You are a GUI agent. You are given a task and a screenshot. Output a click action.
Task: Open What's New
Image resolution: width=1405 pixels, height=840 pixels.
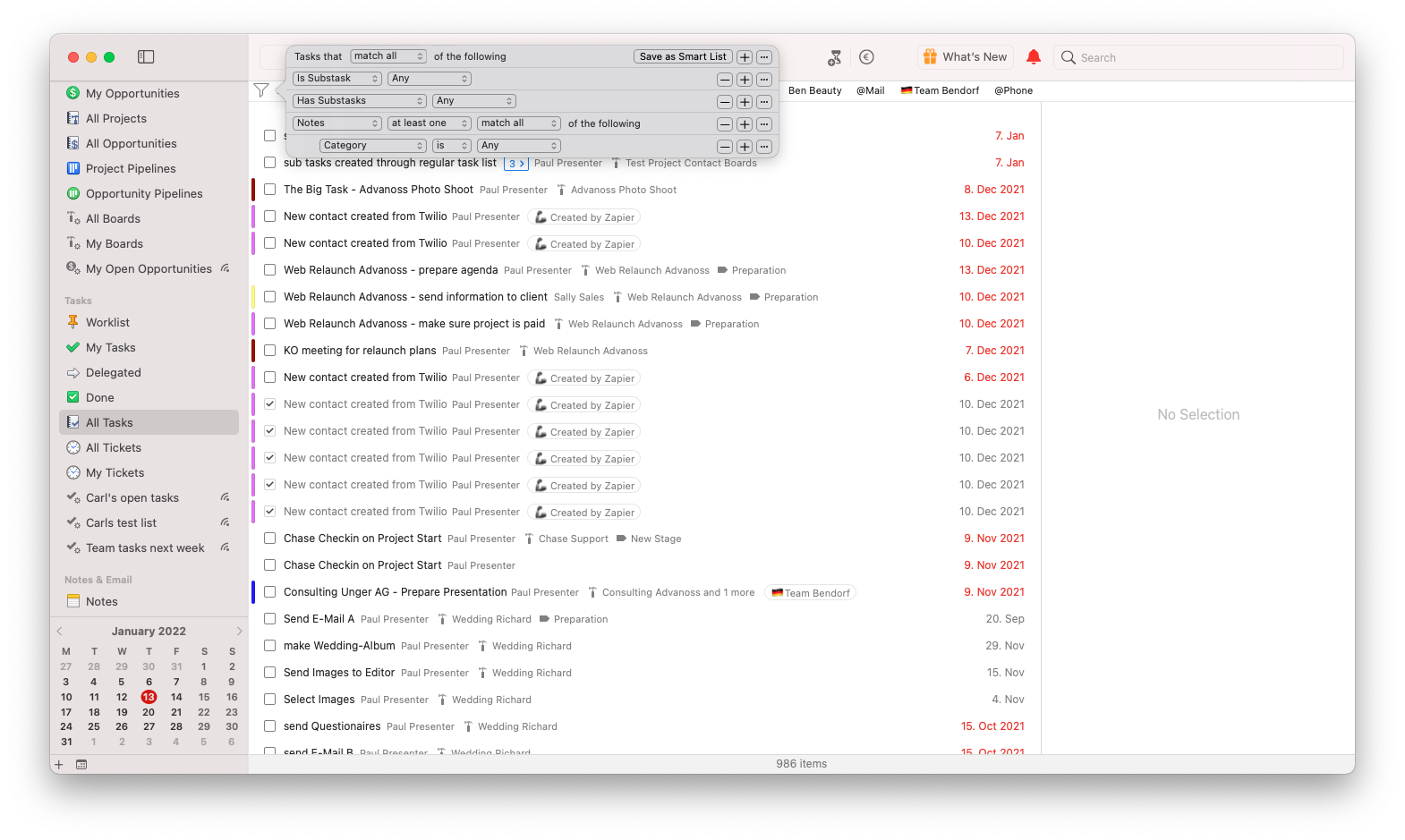(966, 57)
